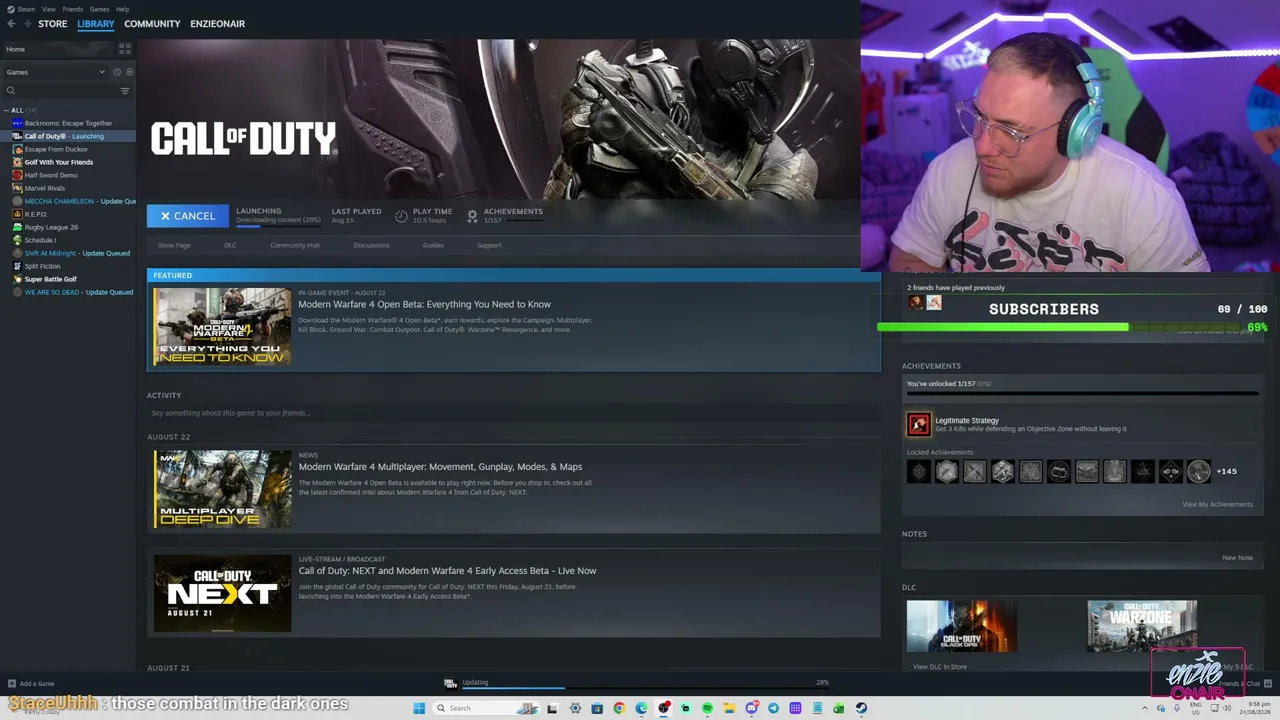Screen dimensions: 1280x720
Task: Open the ENZIEONAIR profile tab
Action: (x=218, y=24)
